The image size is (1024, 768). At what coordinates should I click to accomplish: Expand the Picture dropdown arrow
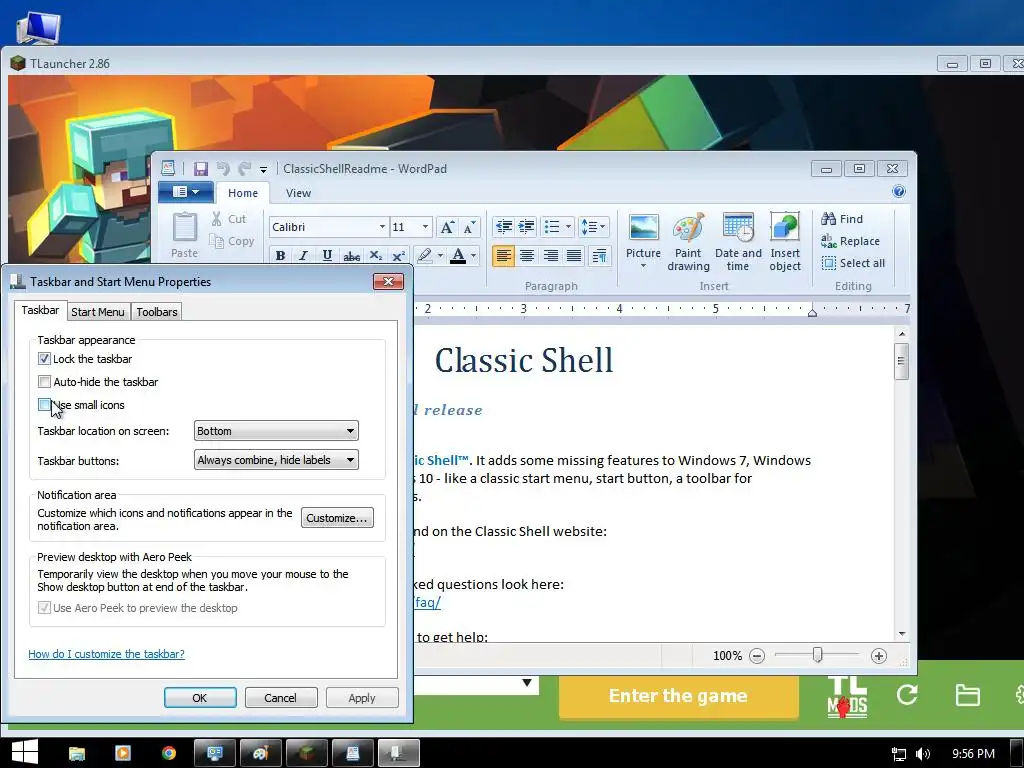pyautogui.click(x=643, y=266)
